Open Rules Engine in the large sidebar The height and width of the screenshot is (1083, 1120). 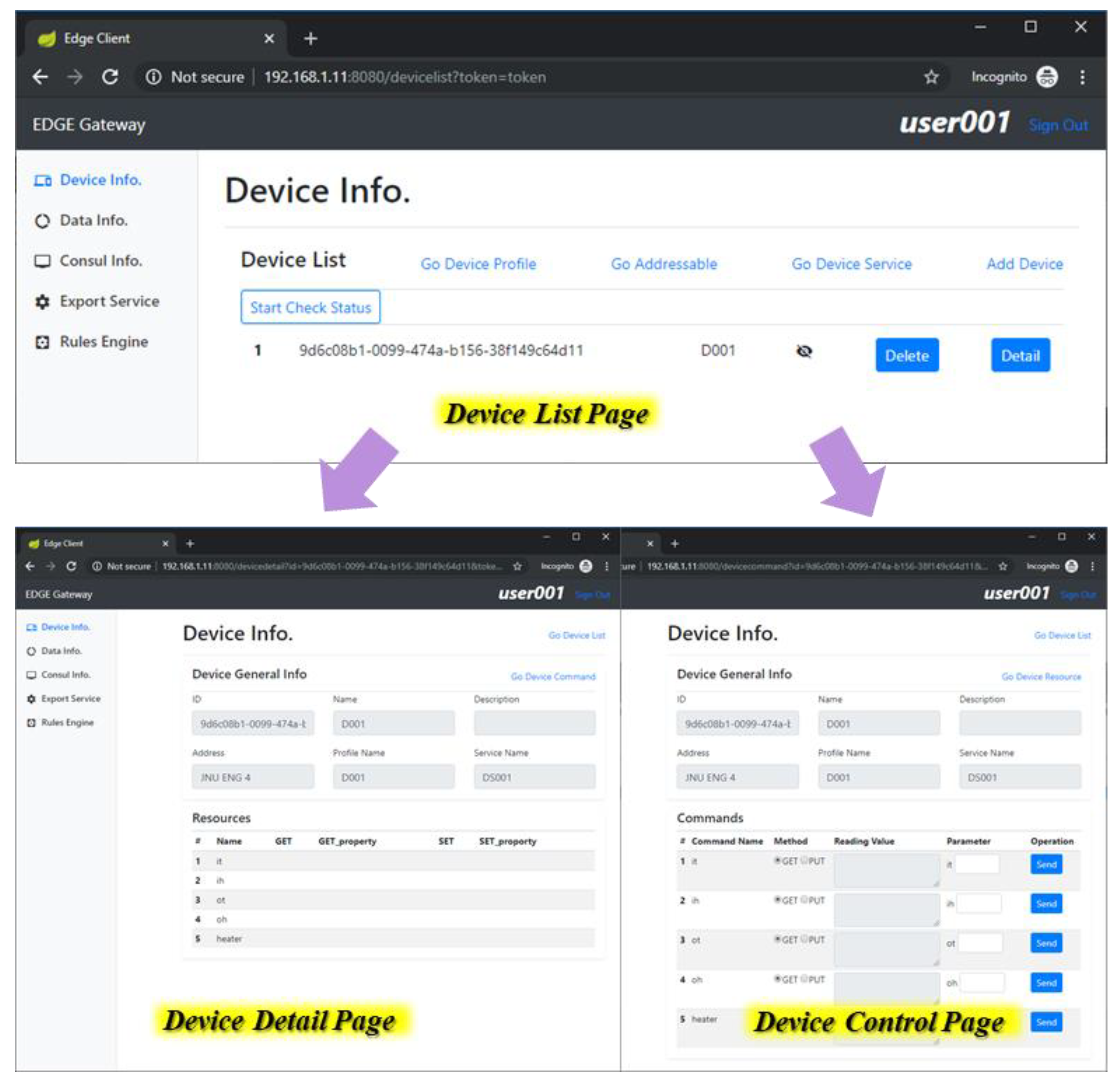(104, 342)
